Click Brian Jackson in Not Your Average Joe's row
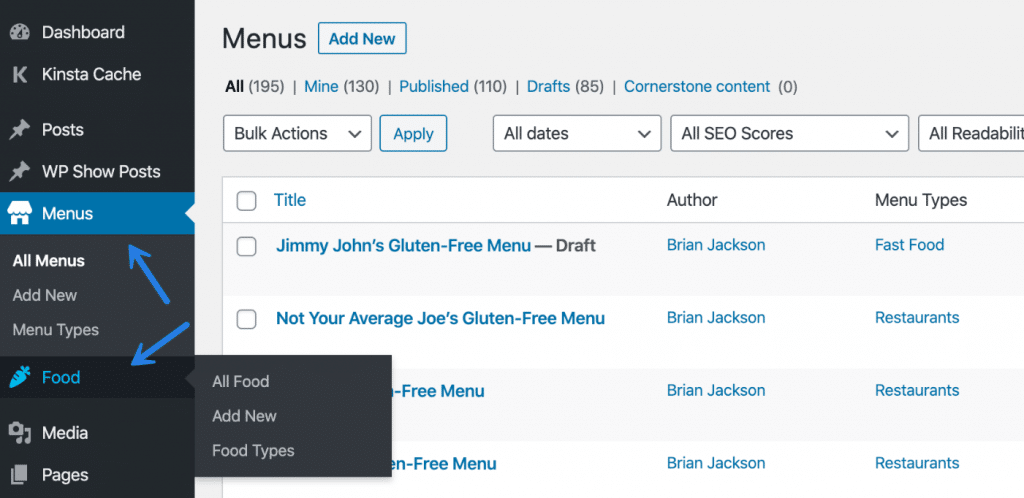Image resolution: width=1024 pixels, height=498 pixels. pyautogui.click(x=716, y=318)
